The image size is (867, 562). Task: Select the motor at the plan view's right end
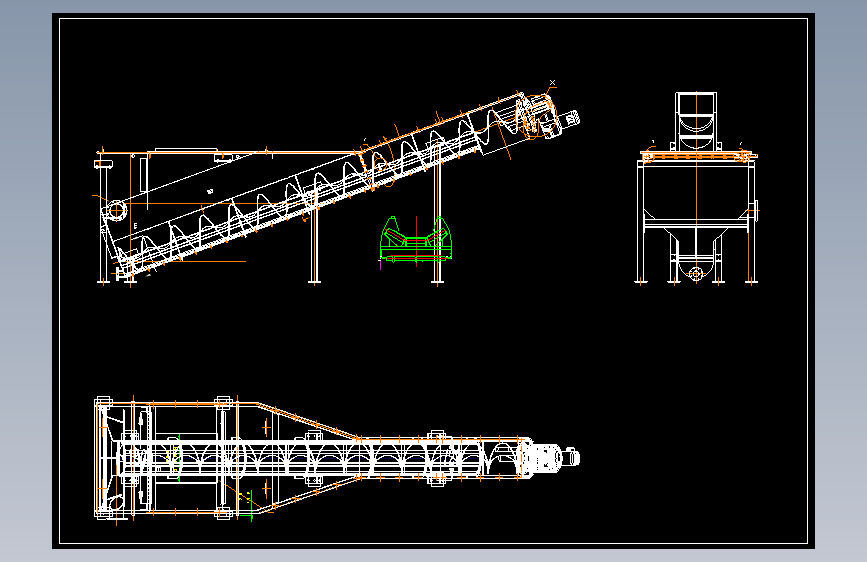click(571, 457)
